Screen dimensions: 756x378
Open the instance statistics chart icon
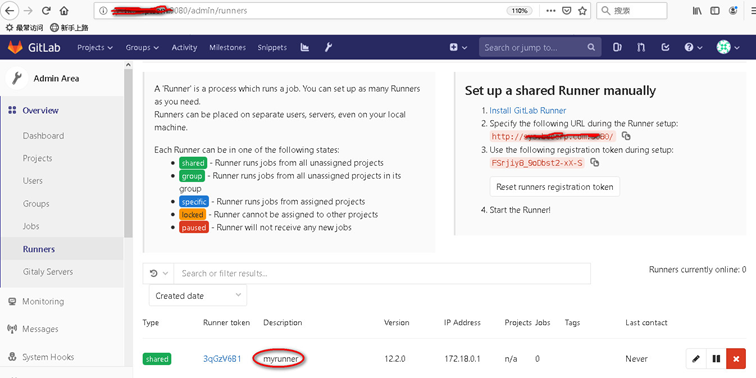304,47
